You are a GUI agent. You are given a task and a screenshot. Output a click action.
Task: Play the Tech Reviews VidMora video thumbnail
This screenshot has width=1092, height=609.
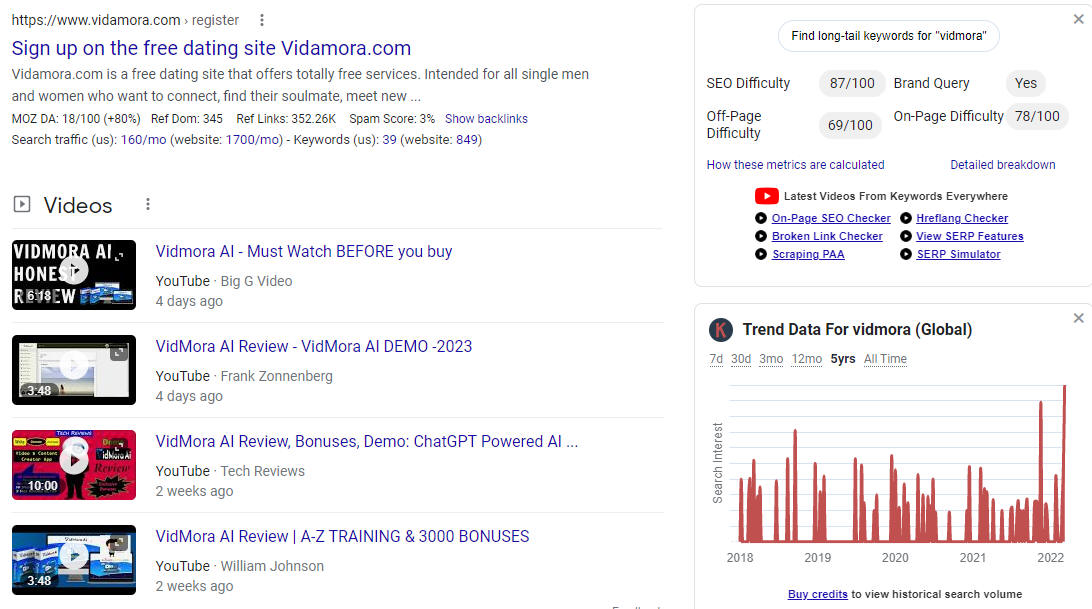[x=74, y=465]
